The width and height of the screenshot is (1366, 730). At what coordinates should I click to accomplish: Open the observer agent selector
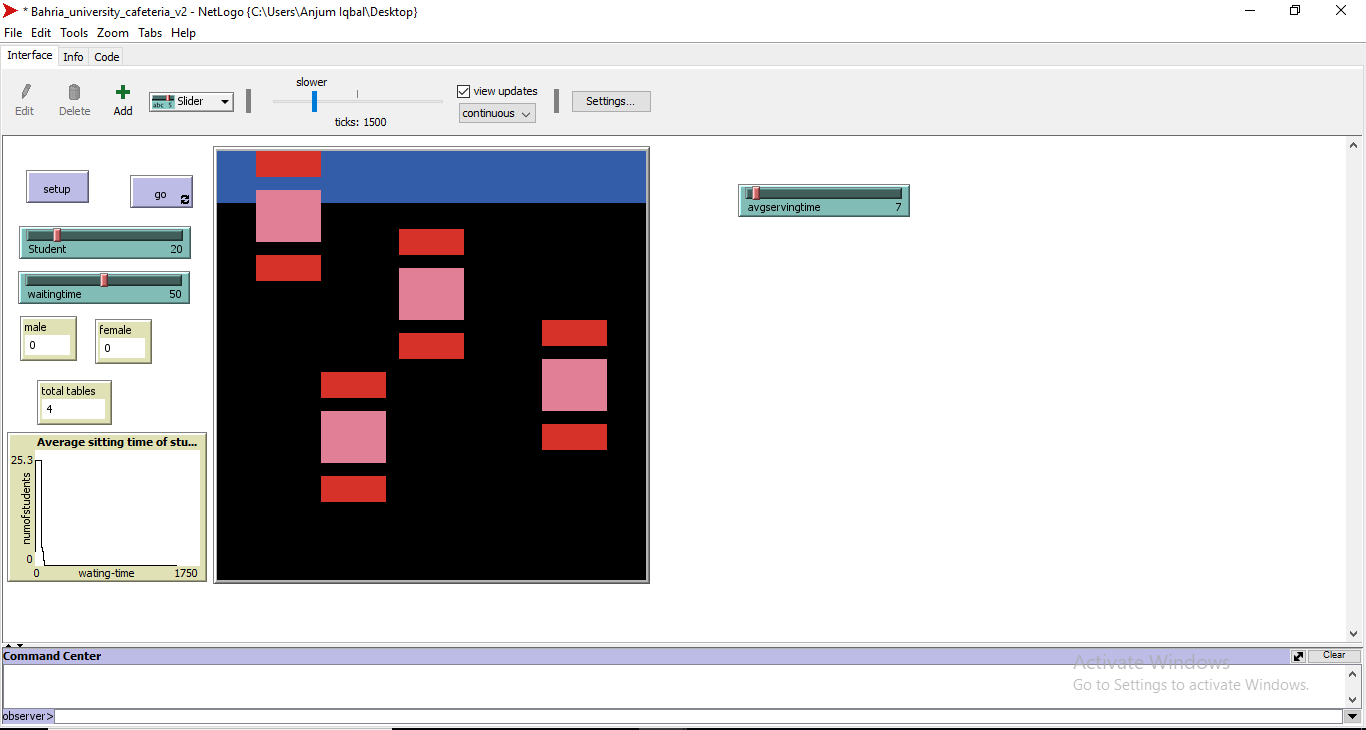[27, 717]
